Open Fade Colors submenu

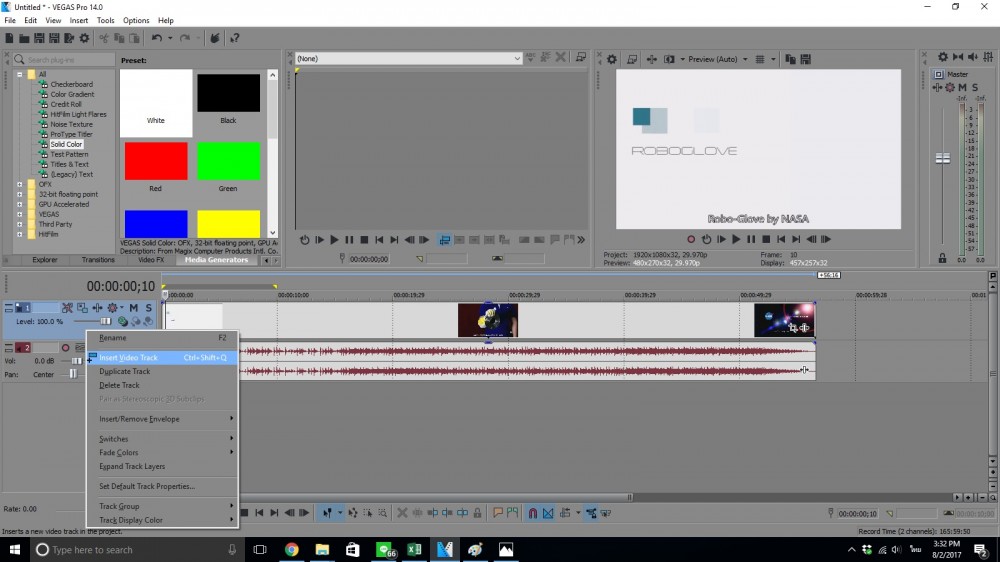[x=163, y=453]
